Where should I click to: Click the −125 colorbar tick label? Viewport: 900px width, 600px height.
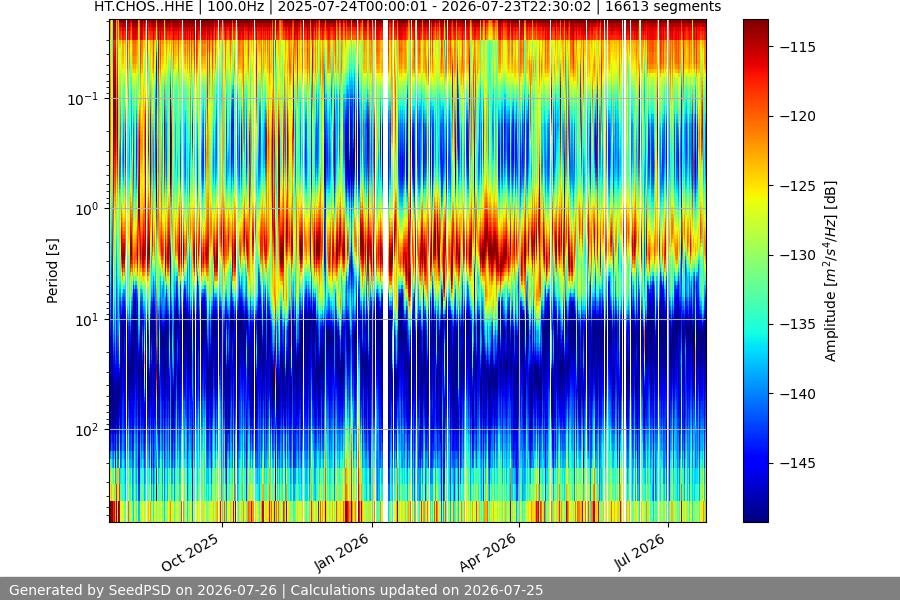[798, 186]
